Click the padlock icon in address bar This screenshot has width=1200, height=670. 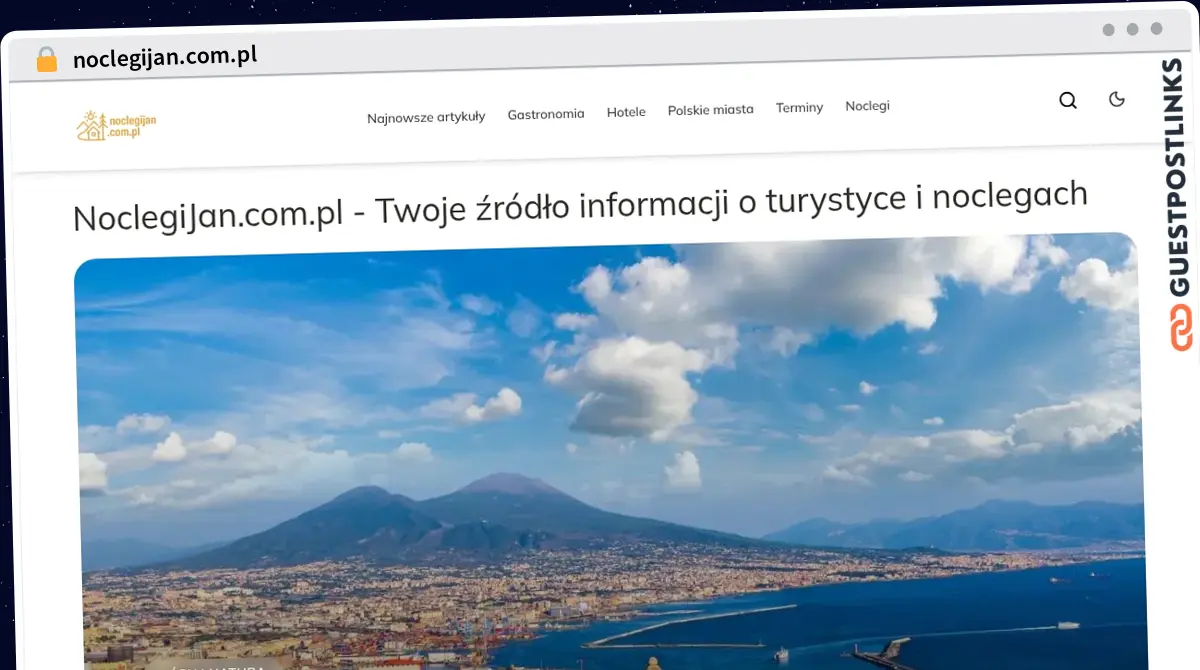(x=46, y=59)
